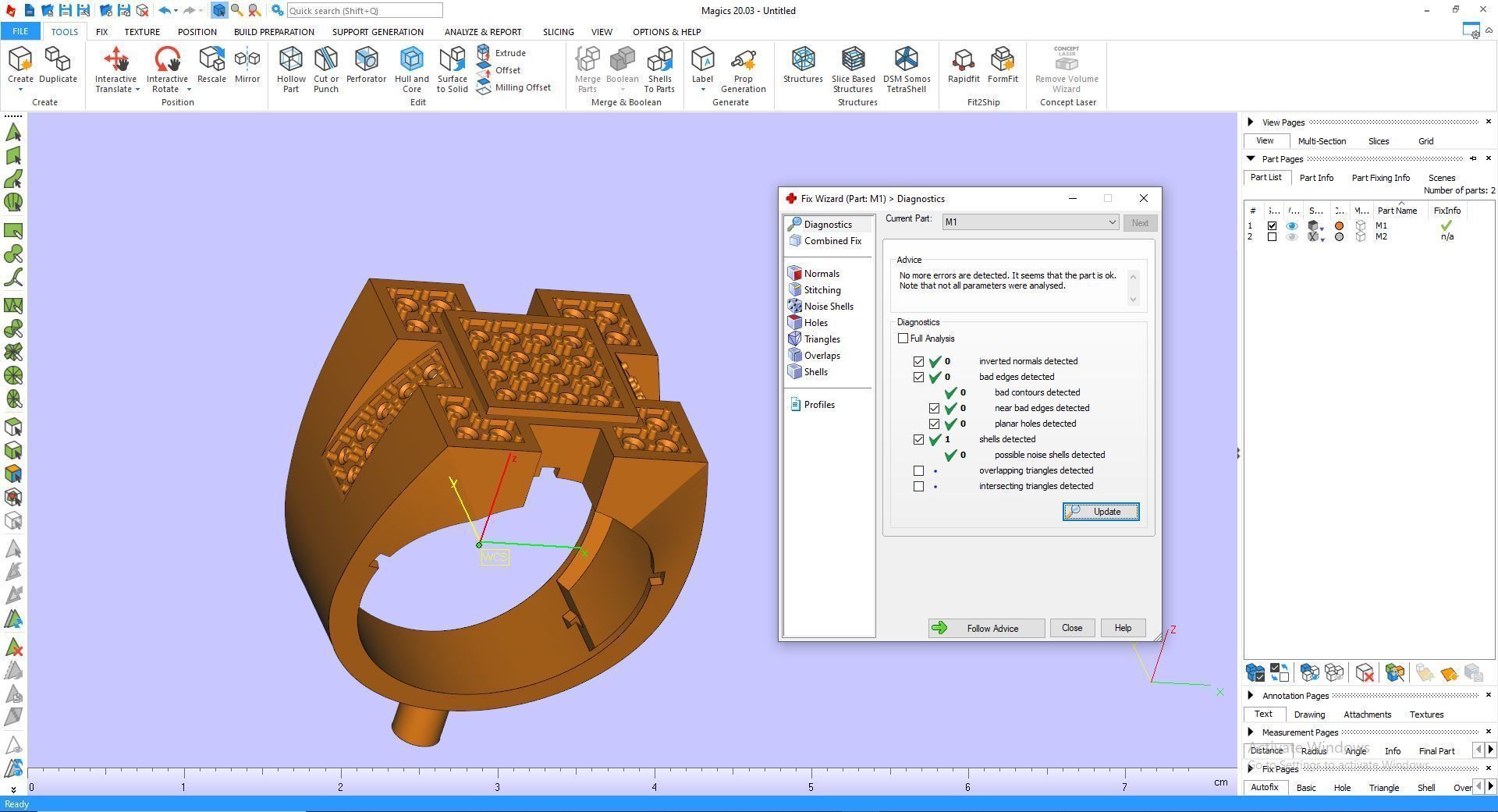Toggle bad edges detected checkbox
This screenshot has width=1498, height=812.
(918, 377)
